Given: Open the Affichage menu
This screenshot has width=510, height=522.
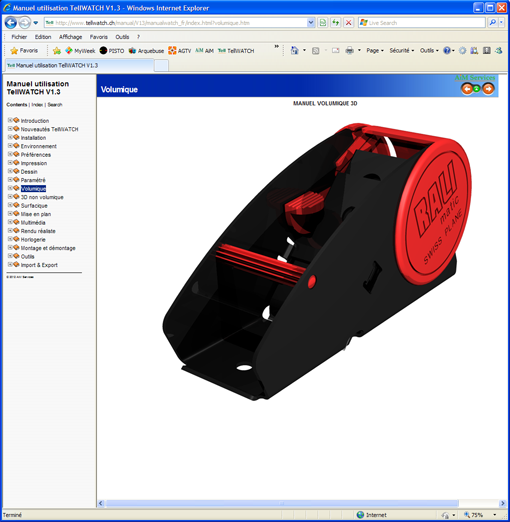Looking at the screenshot, I should (70, 37).
